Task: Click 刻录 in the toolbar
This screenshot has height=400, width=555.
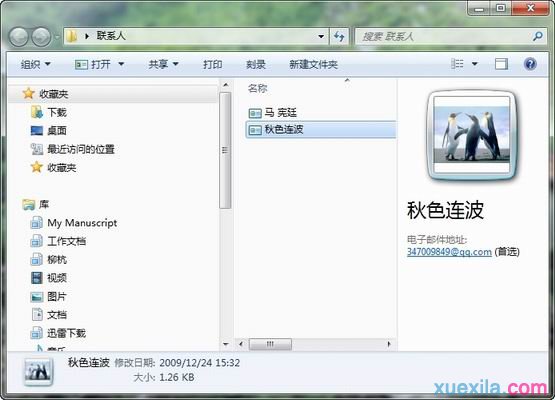Action: (256, 64)
